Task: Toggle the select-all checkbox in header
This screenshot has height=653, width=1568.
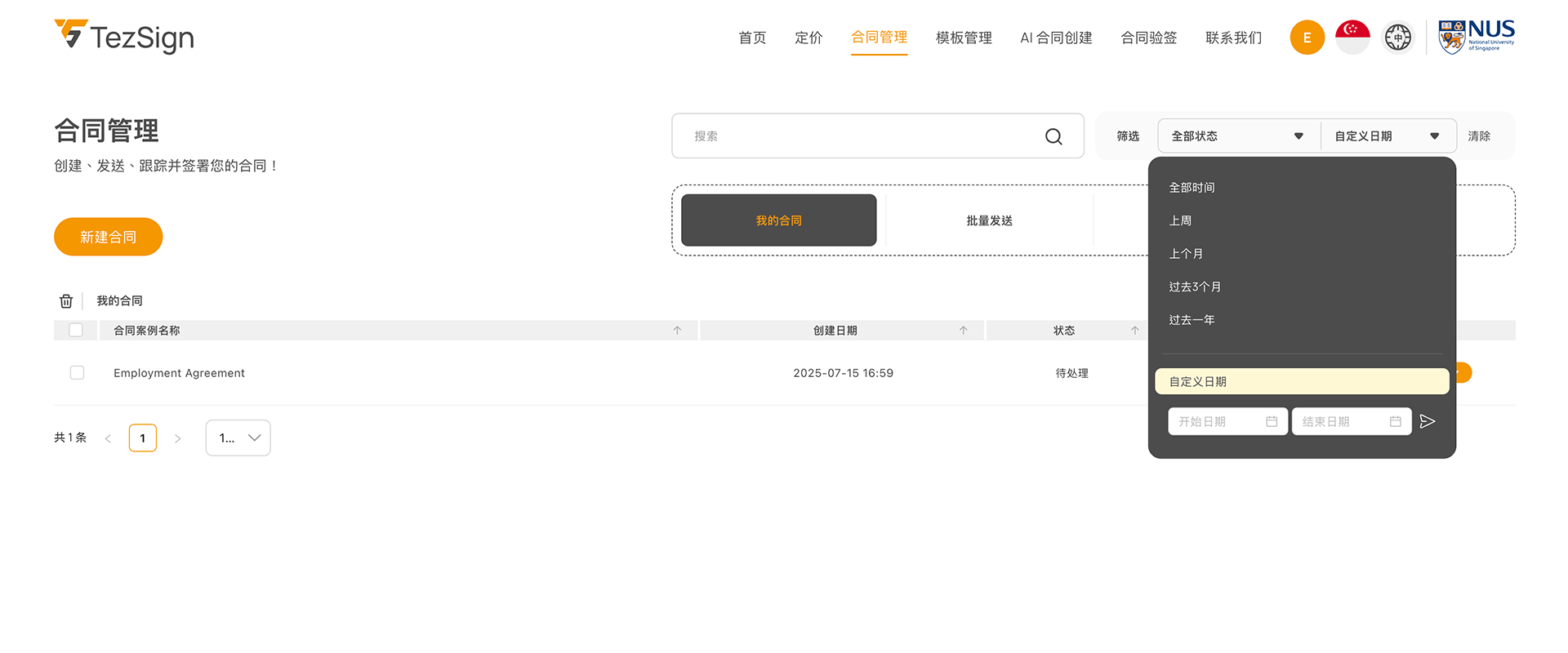Action: (76, 331)
